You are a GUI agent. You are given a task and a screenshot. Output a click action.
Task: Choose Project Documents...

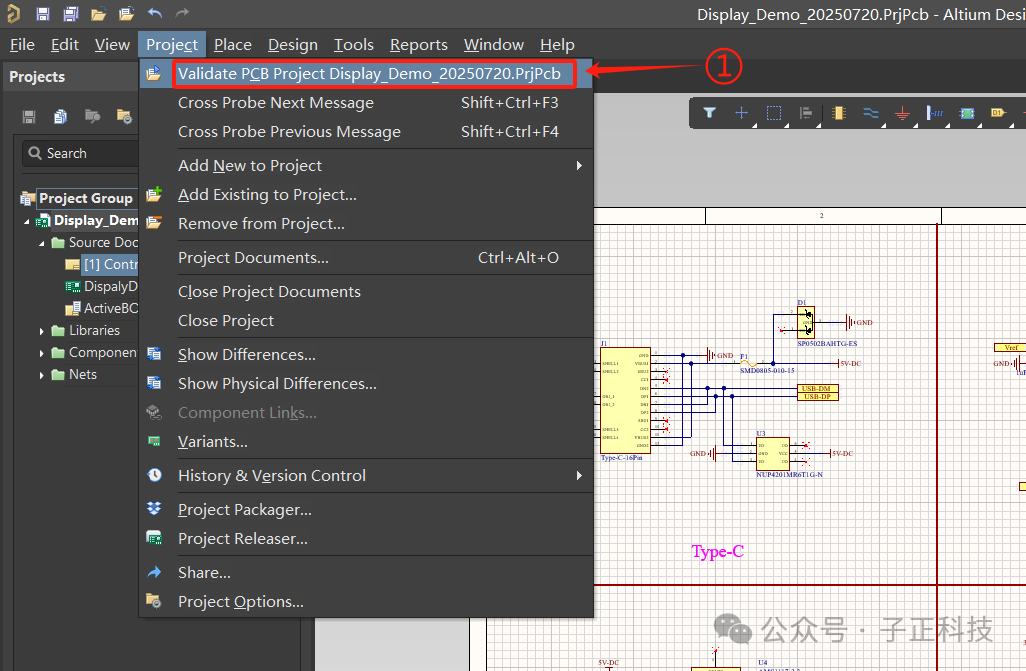click(366, 257)
